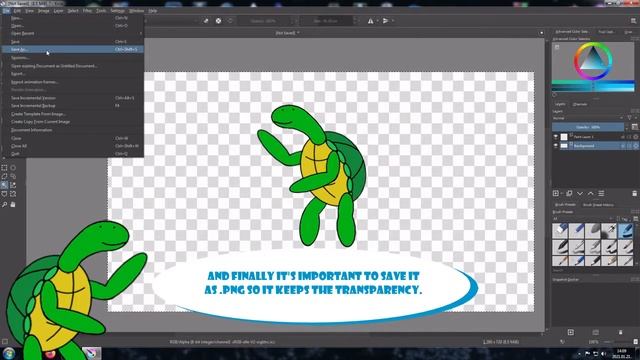Expand the Open Recent submenu
This screenshot has height=360, width=640.
[73, 33]
